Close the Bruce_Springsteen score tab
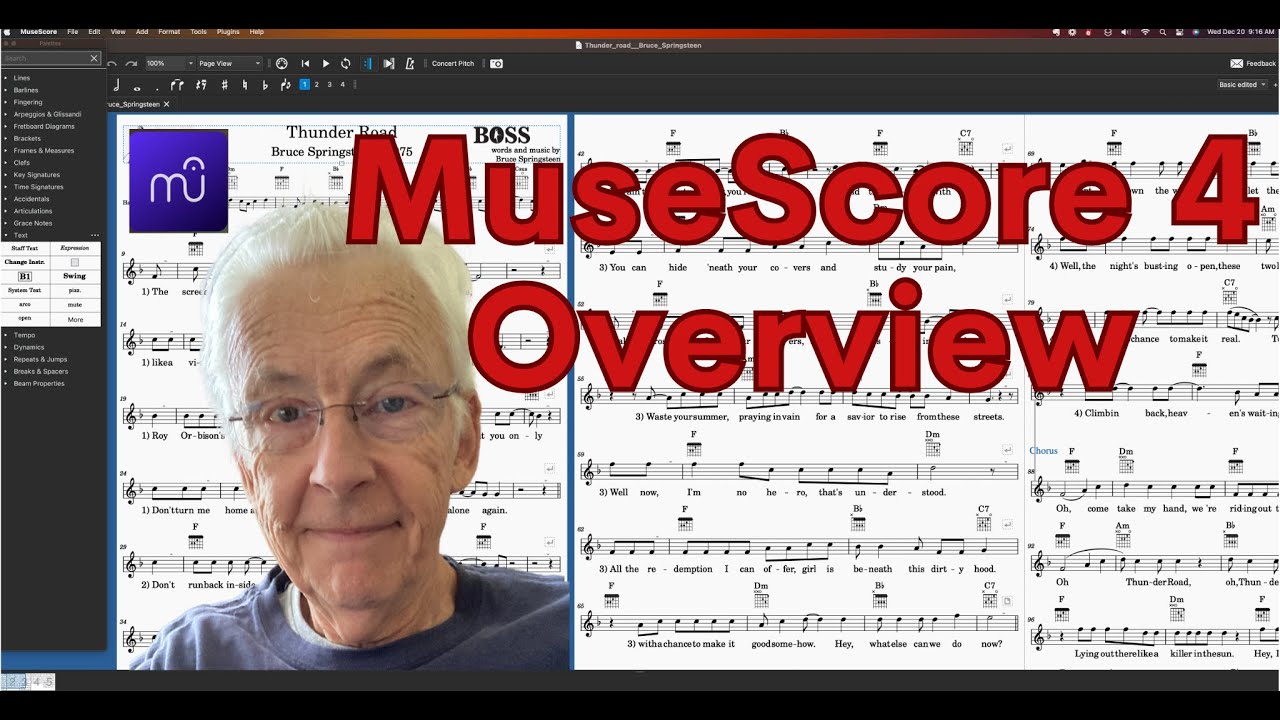This screenshot has height=720, width=1280. click(167, 104)
